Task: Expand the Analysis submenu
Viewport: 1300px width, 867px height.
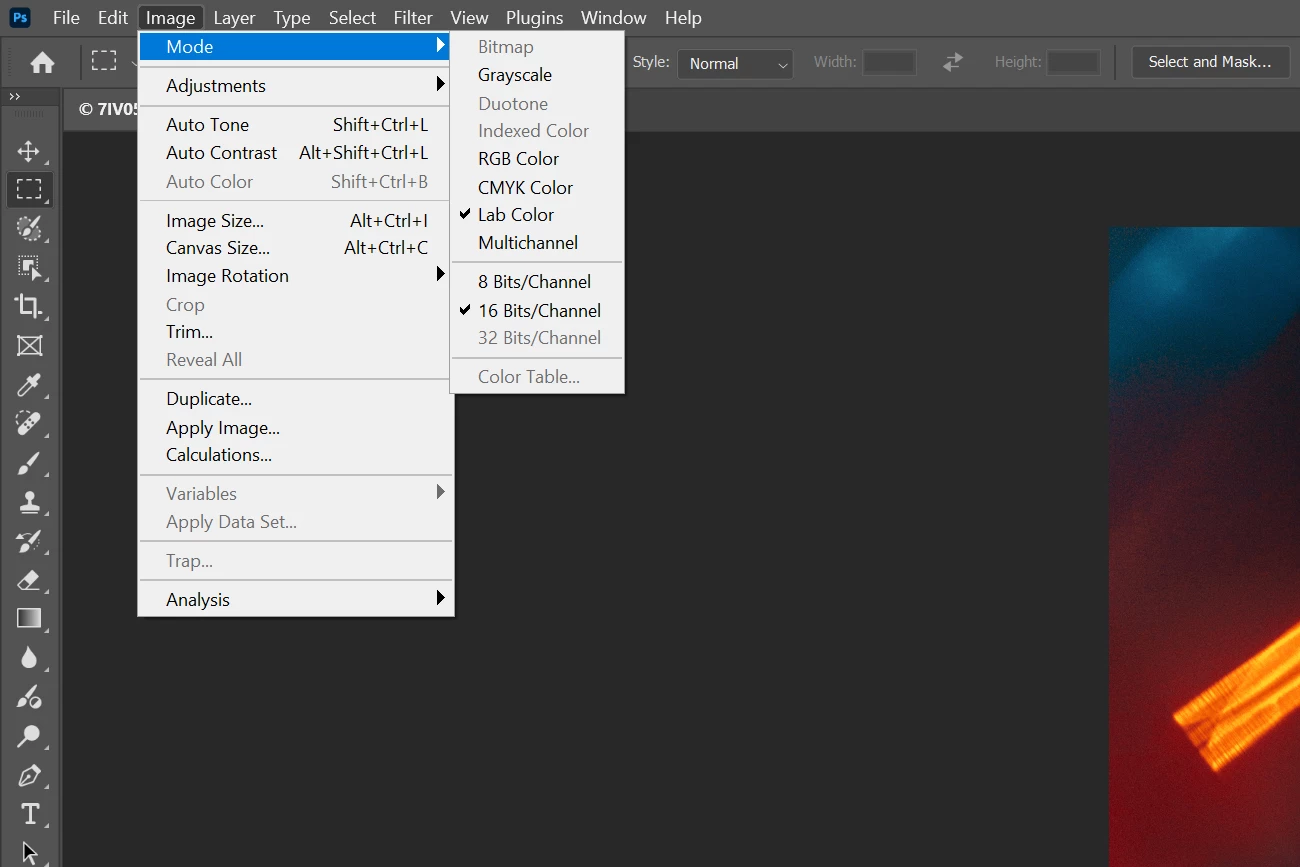Action: (296, 599)
